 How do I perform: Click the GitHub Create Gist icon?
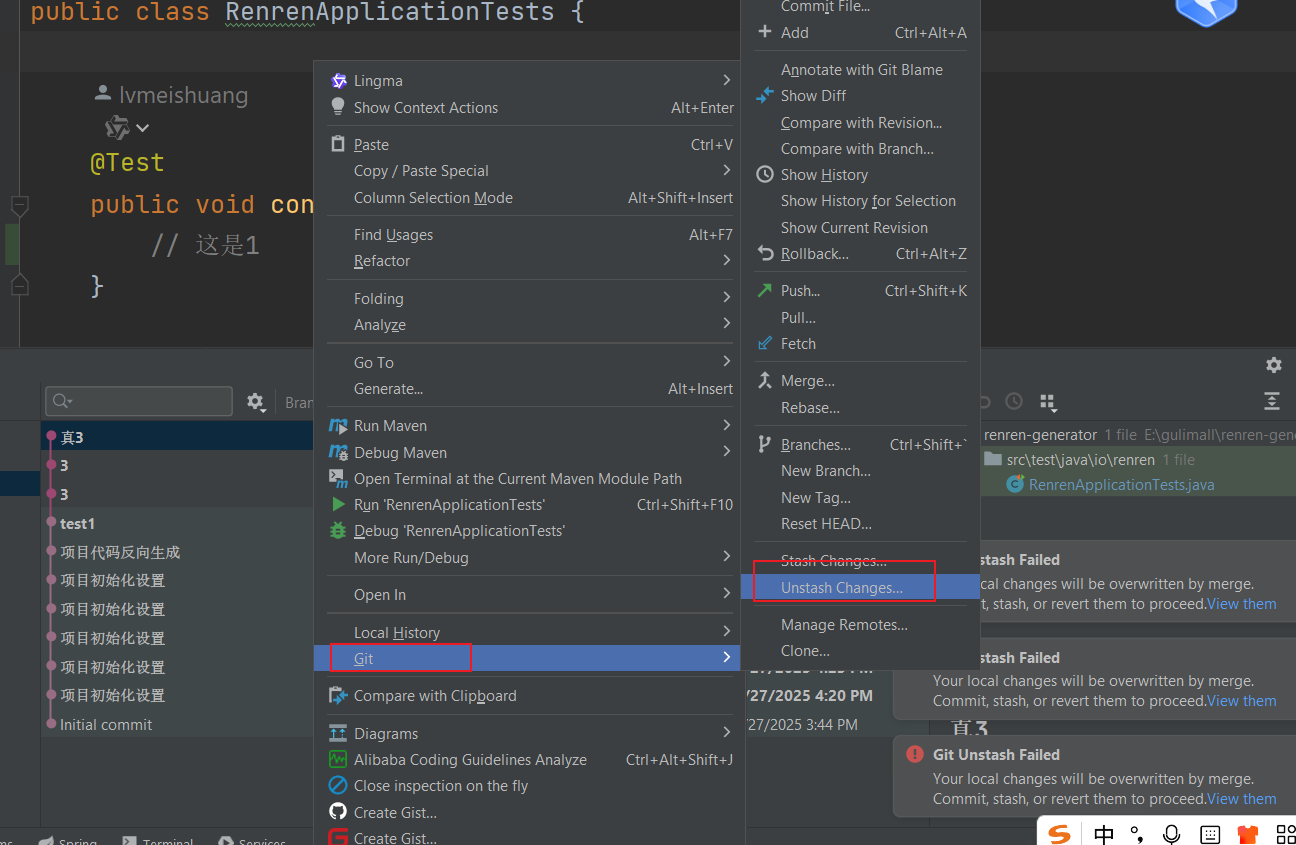(338, 812)
